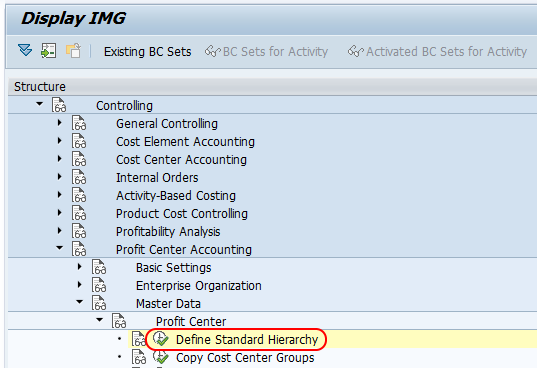537x368 pixels.
Task: Select the Master Data label
Action: tap(168, 304)
